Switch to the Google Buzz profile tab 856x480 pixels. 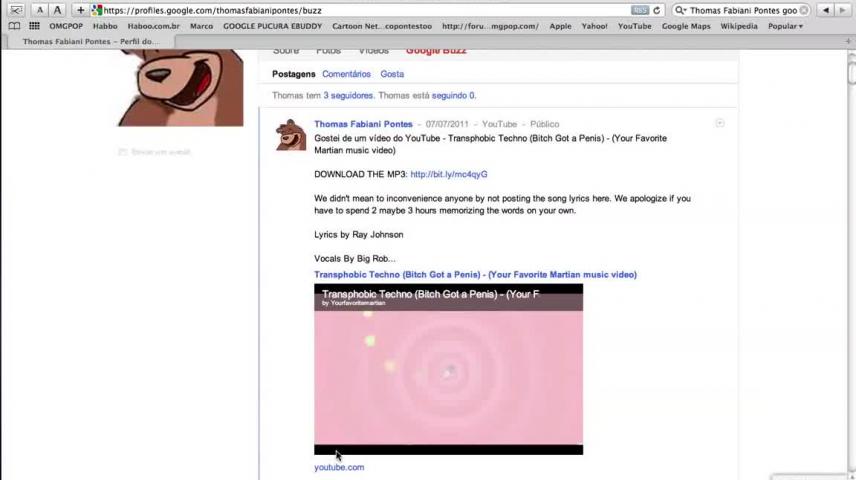[436, 51]
